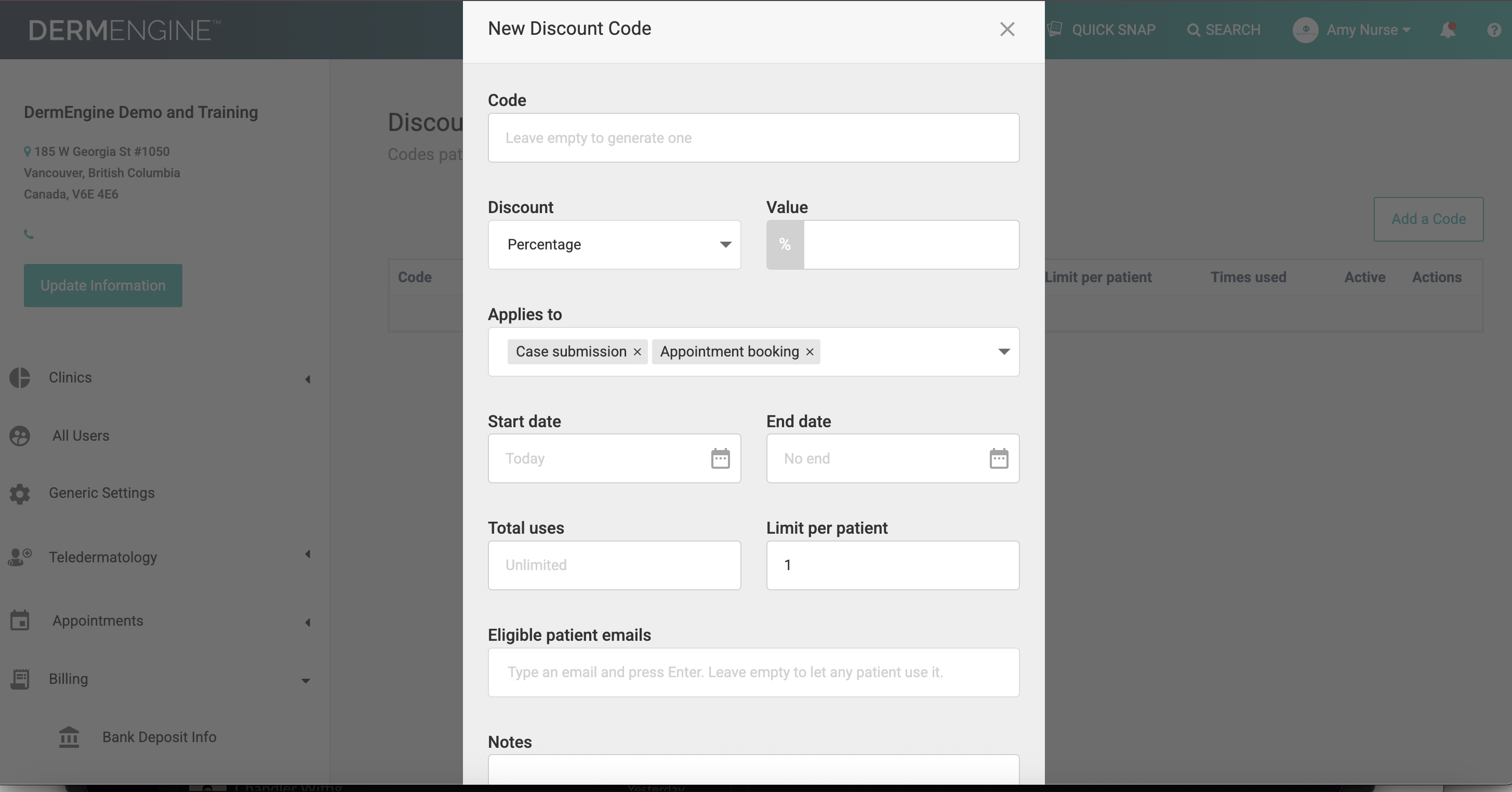Click the Generic Settings gear icon
This screenshot has width=1512, height=792.
20,493
